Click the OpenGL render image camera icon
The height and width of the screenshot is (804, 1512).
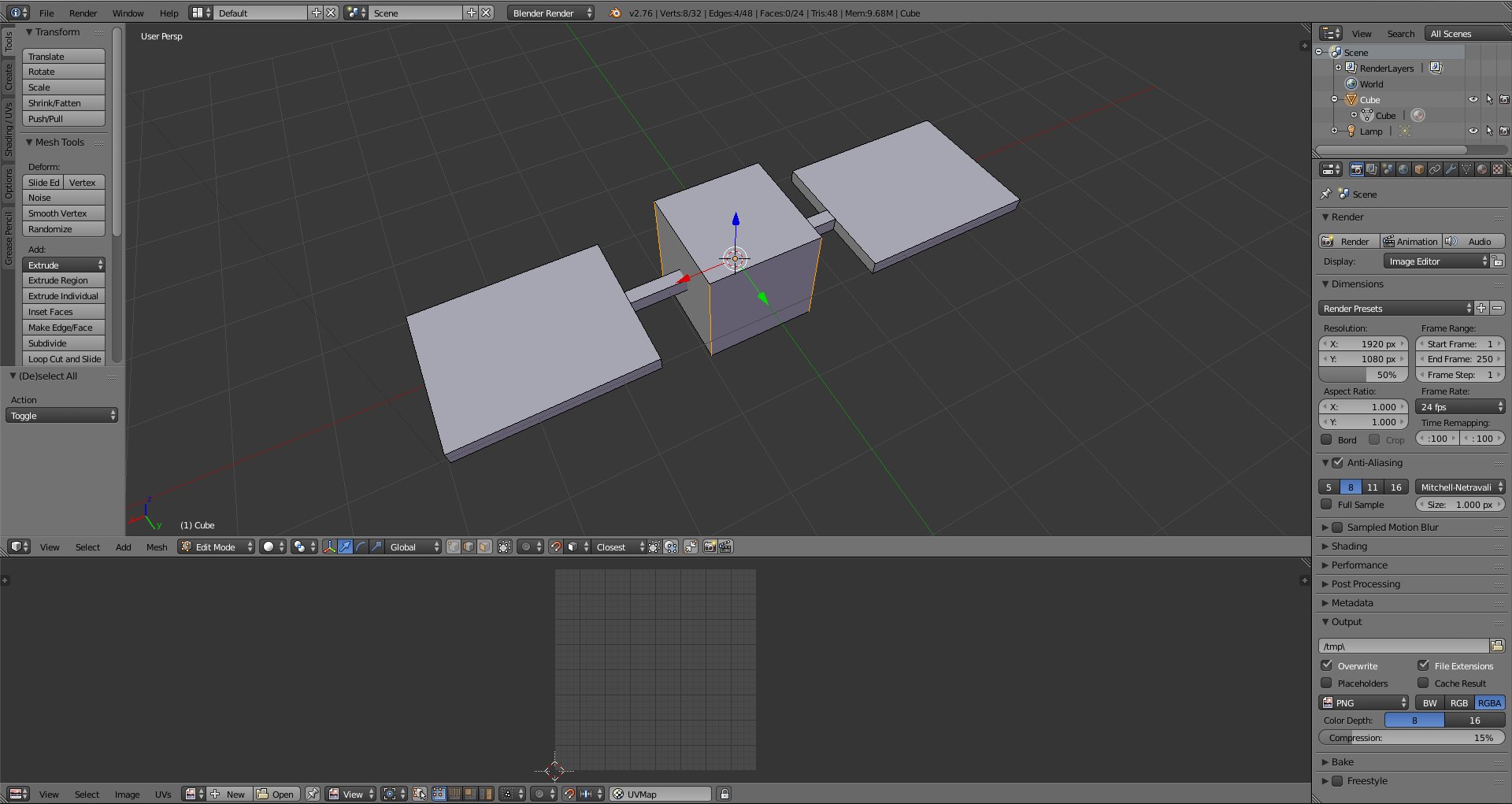(710, 546)
